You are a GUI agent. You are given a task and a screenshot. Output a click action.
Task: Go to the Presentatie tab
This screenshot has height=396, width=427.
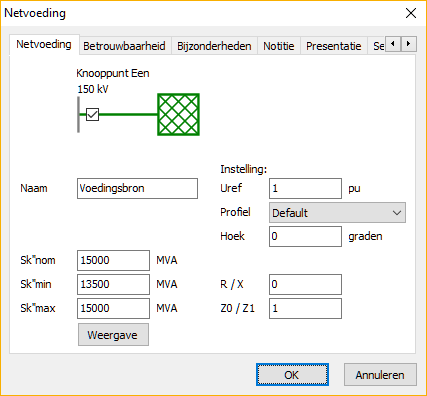[334, 46]
